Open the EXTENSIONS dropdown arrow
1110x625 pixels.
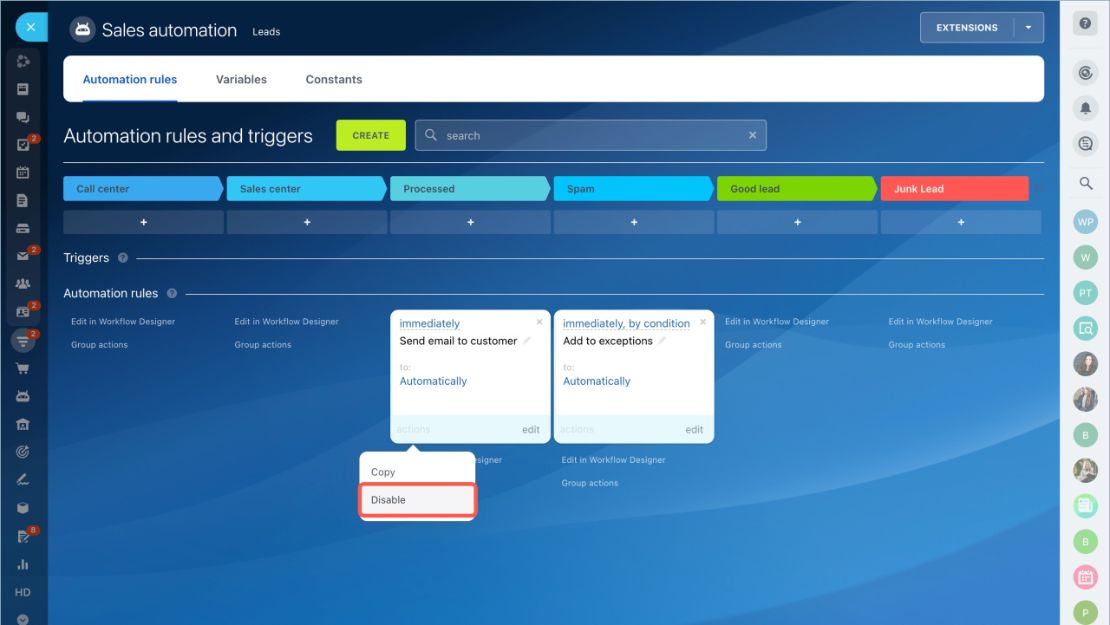[1029, 28]
